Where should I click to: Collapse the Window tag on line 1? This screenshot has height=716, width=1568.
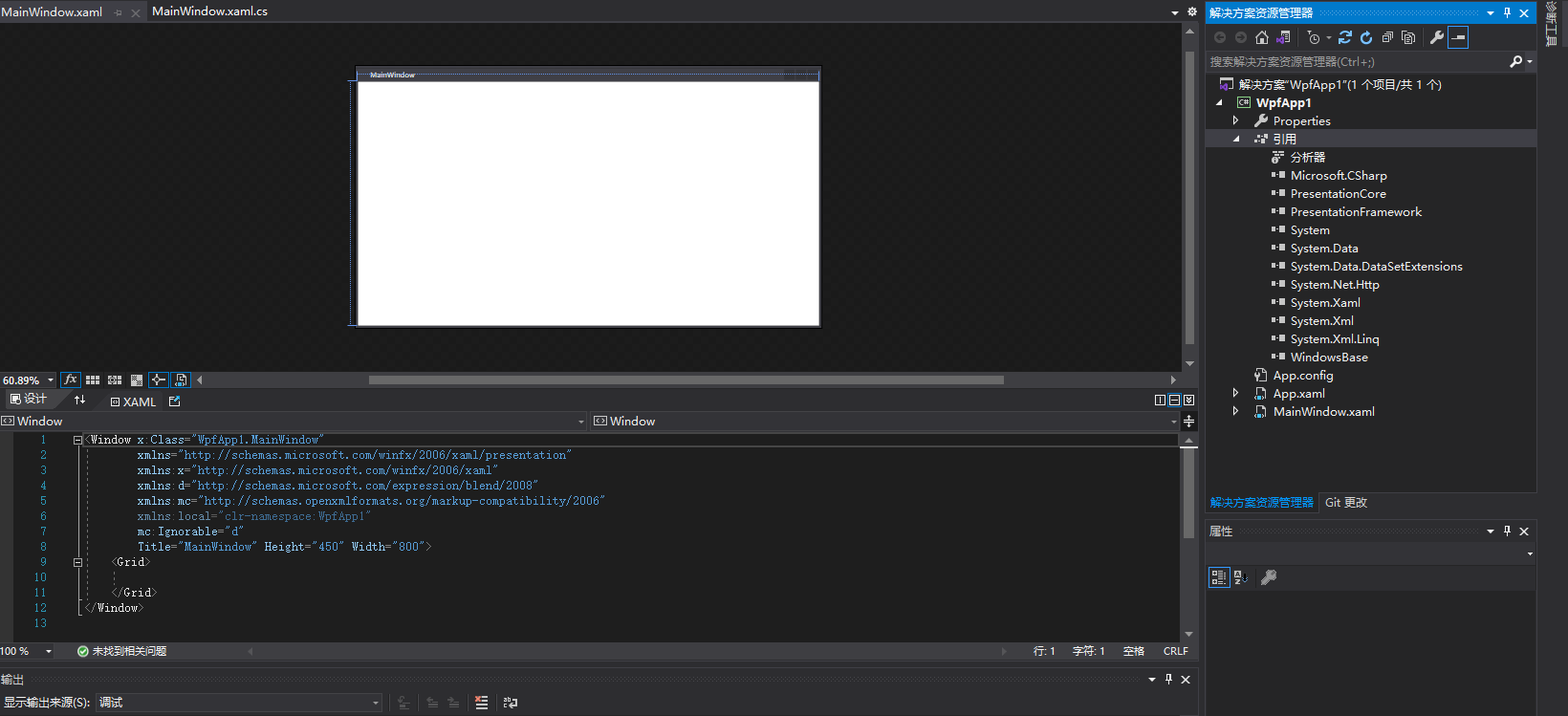tap(77, 440)
